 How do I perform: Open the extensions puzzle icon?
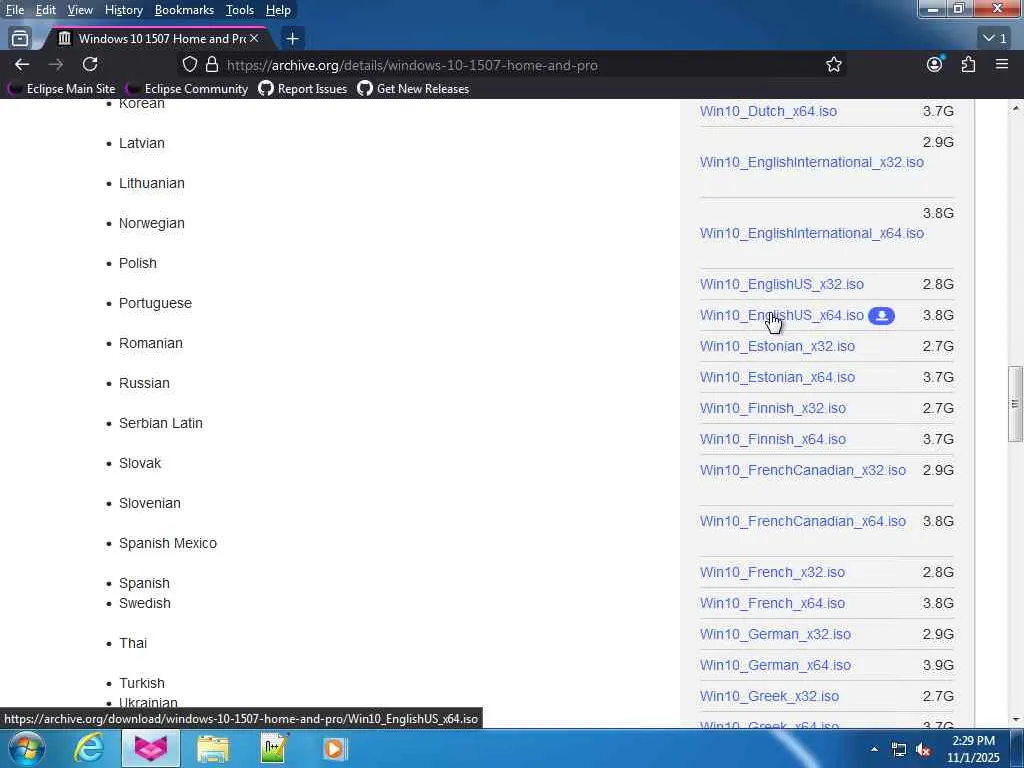pyautogui.click(x=968, y=64)
